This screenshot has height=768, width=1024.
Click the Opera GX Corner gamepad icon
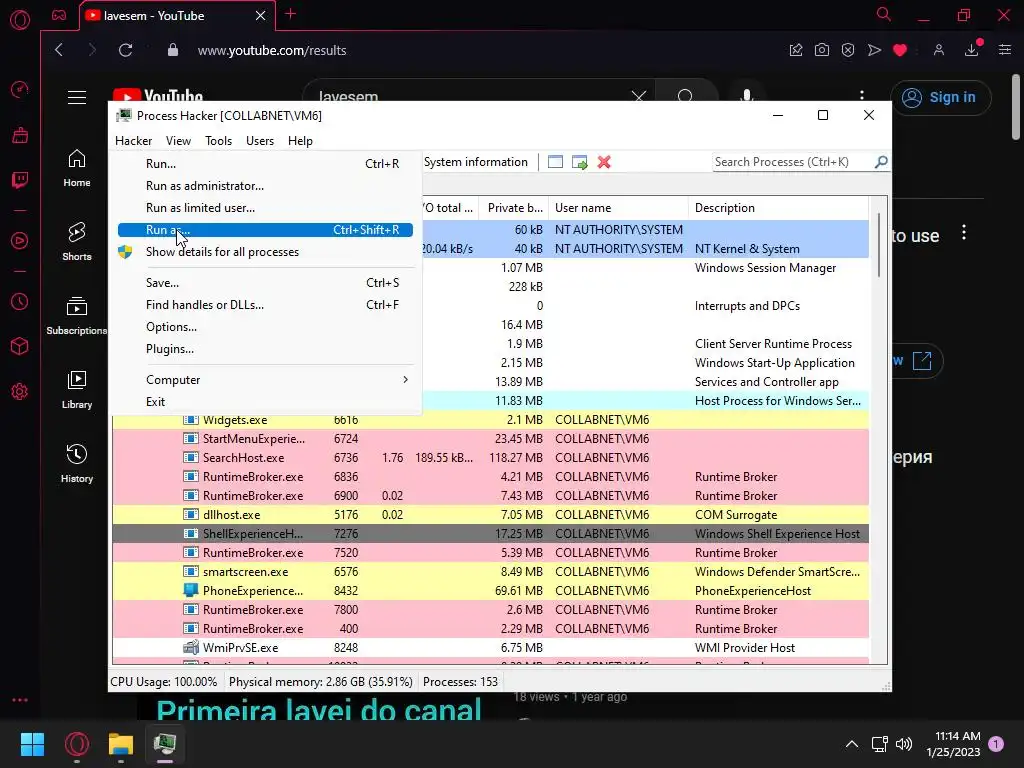59,15
